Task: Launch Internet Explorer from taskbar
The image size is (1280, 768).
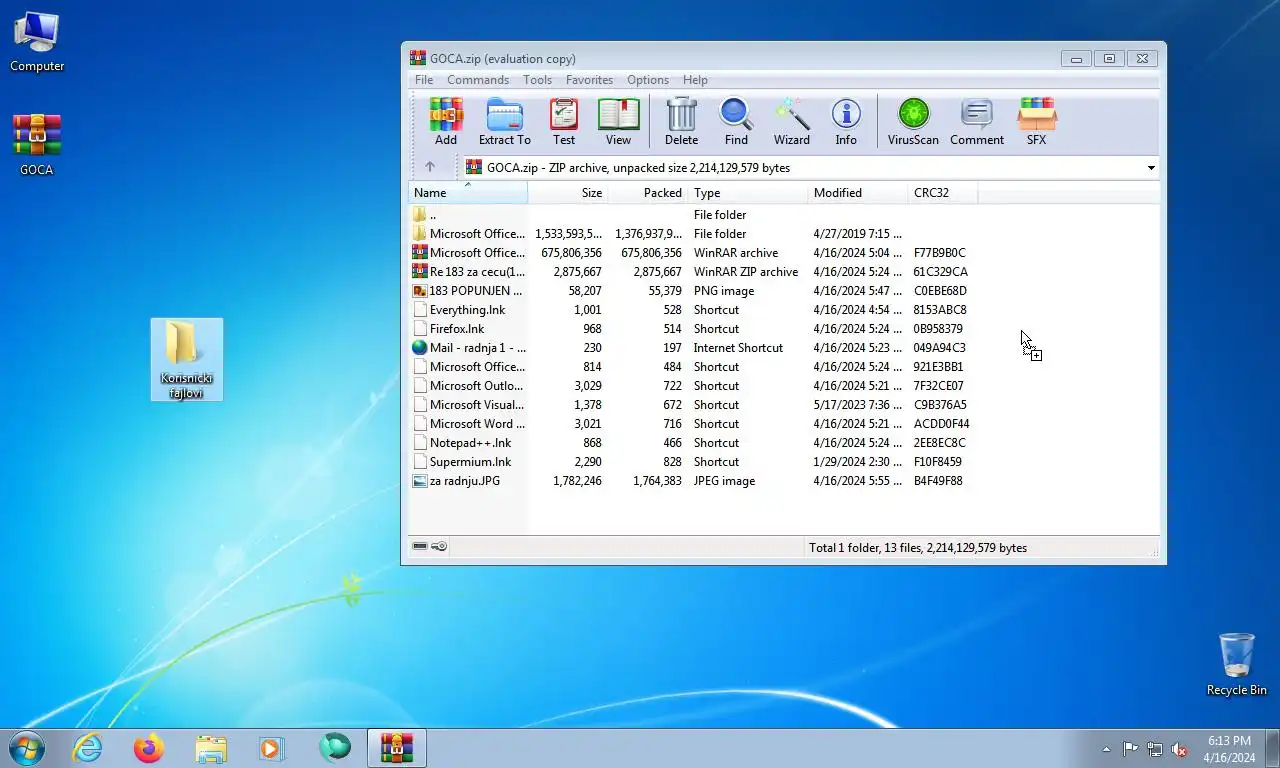Action: coord(88,748)
